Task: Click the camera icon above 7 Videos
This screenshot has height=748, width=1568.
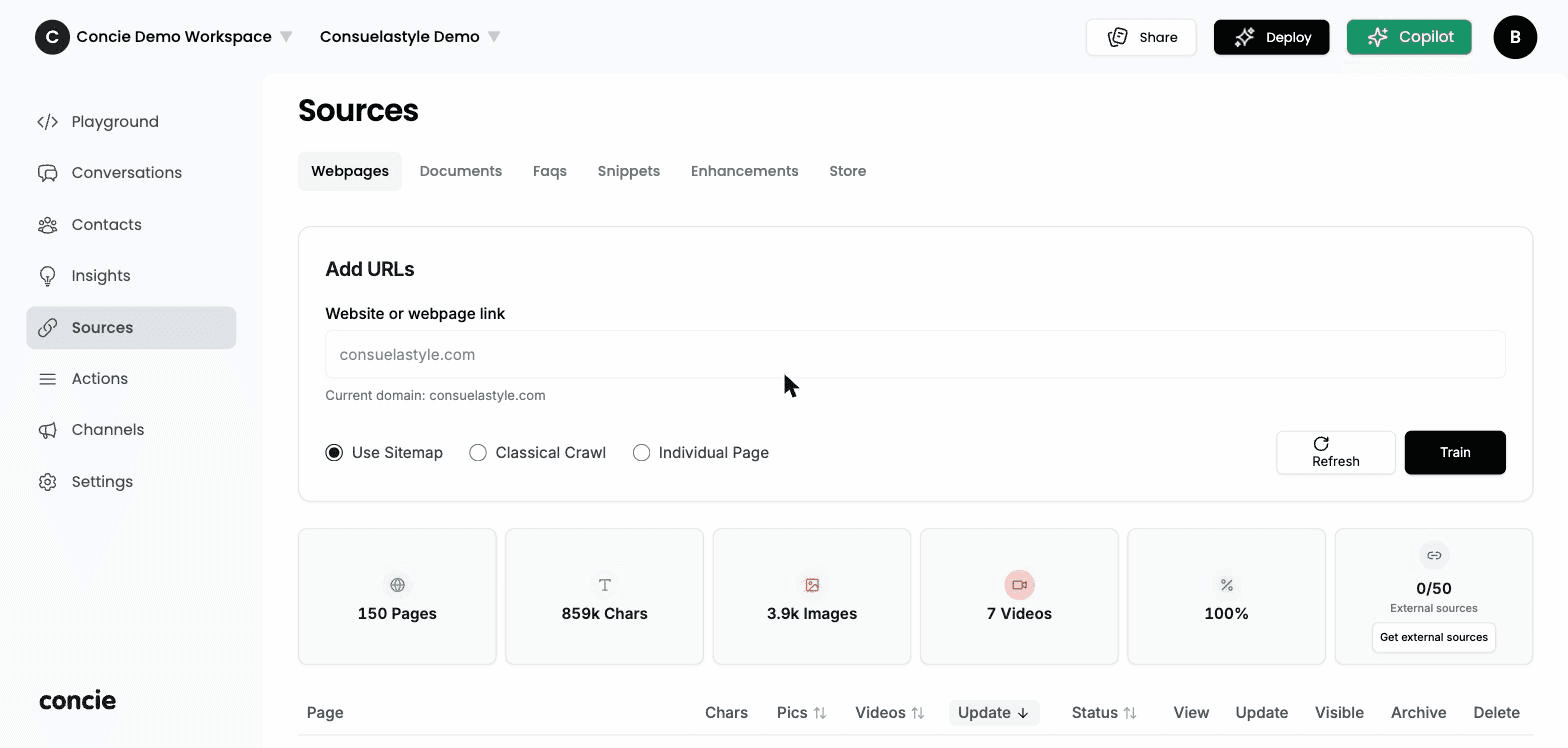Action: [x=1019, y=585]
